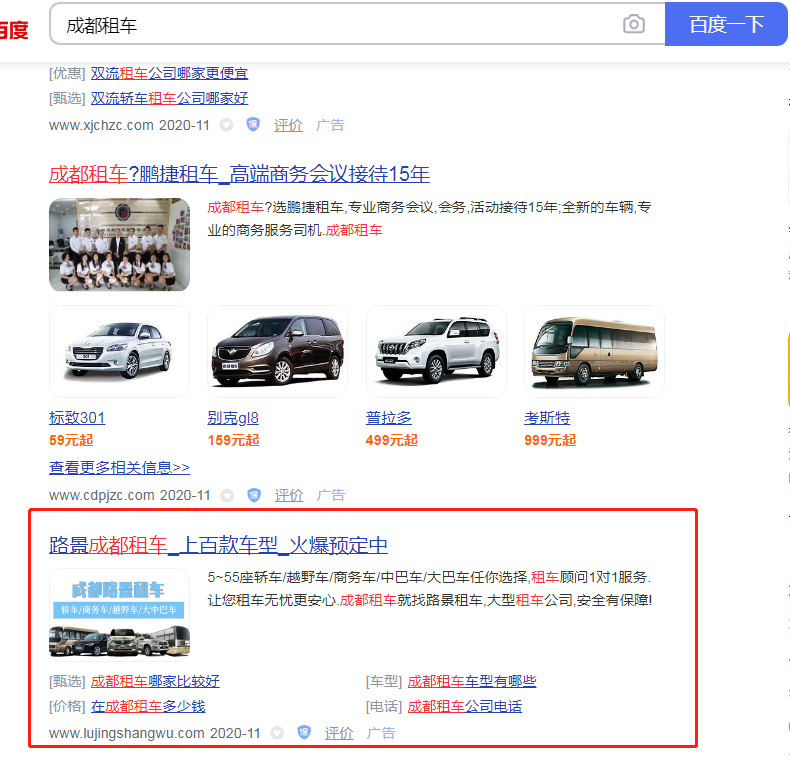
Task: Open the 考斯特 bus image
Action: tap(594, 353)
